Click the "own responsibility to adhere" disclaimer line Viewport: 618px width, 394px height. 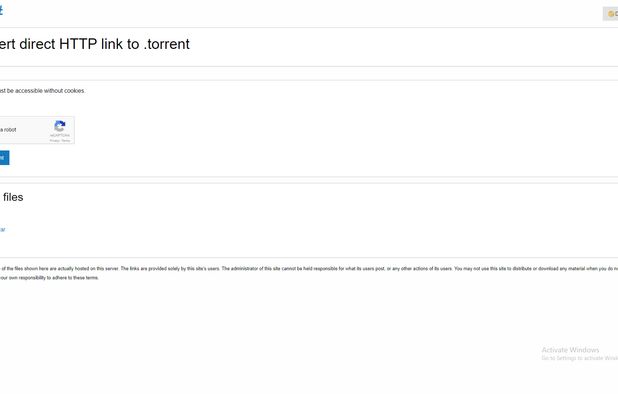coord(49,278)
